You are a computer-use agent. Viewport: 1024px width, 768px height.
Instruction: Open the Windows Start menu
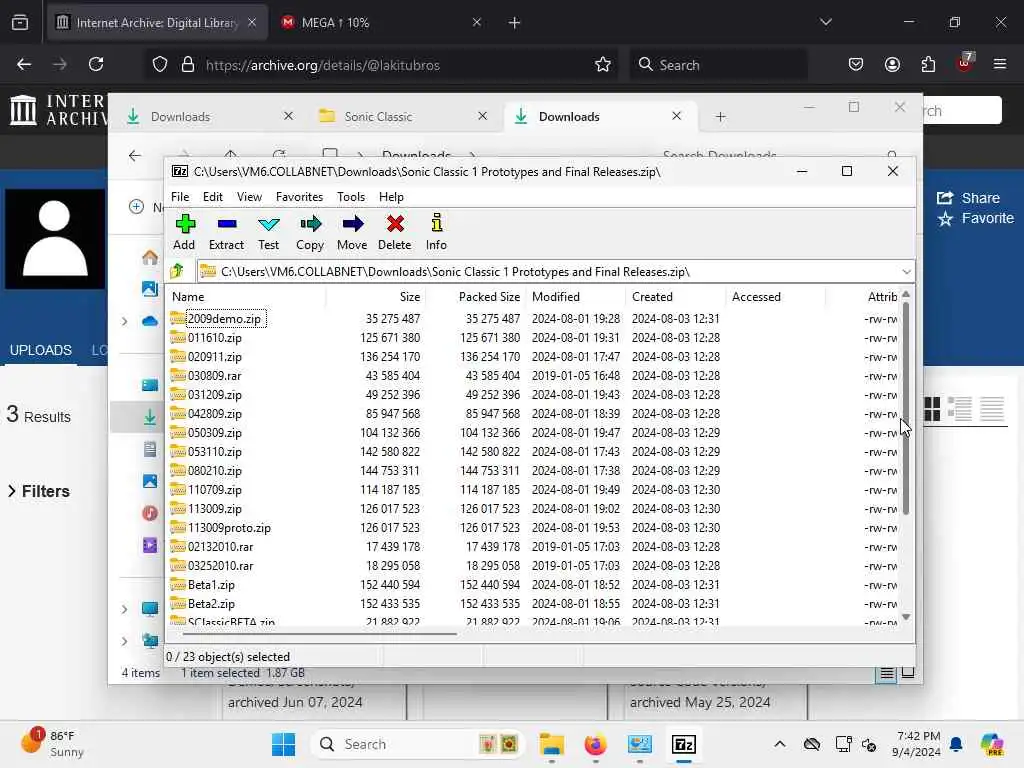pos(283,744)
